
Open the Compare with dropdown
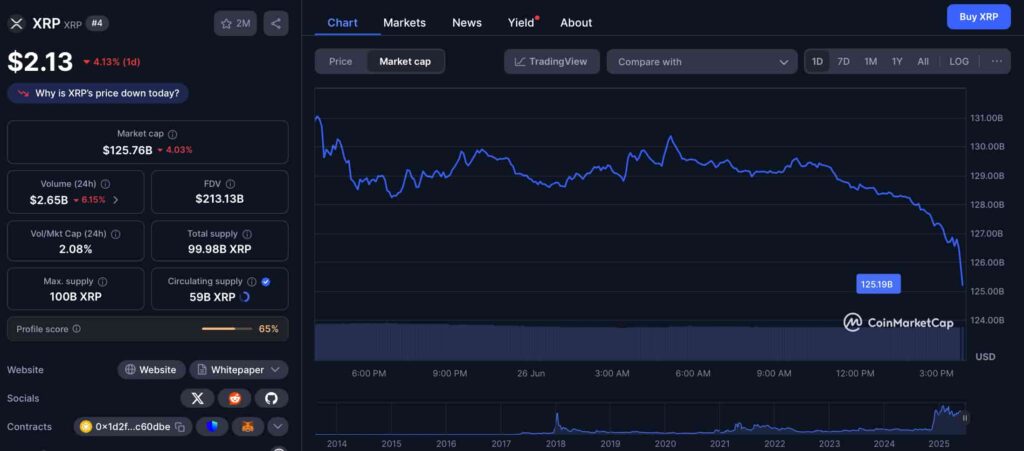pyautogui.click(x=702, y=61)
